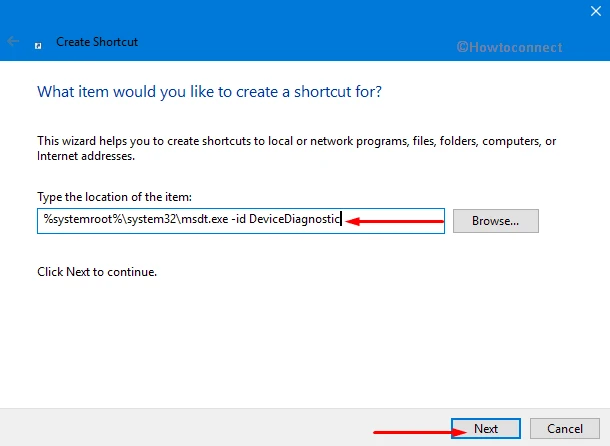The image size is (610, 446).
Task: Click the 'Click Next to continue.' text
Action: [97, 272]
